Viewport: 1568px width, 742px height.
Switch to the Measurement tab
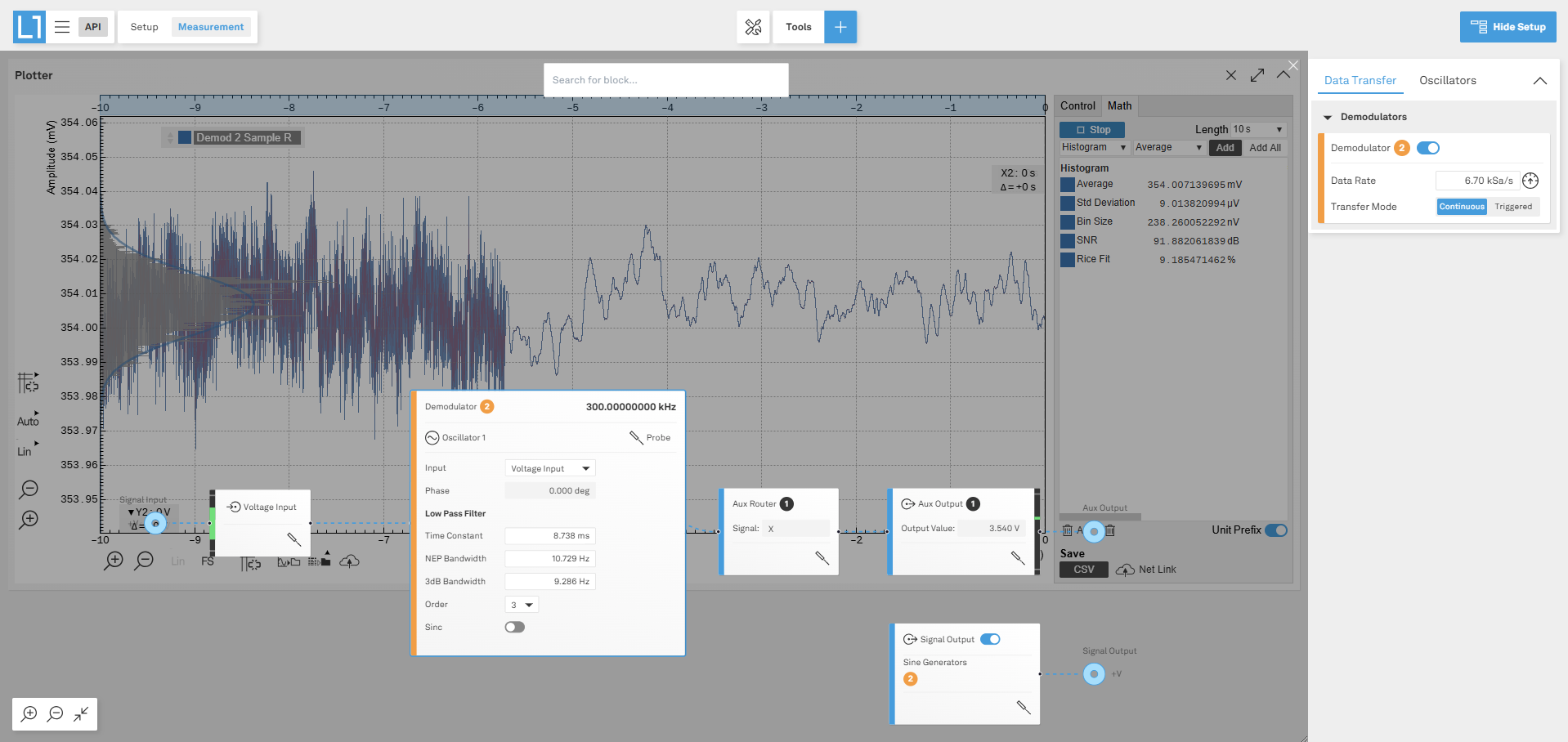(211, 27)
